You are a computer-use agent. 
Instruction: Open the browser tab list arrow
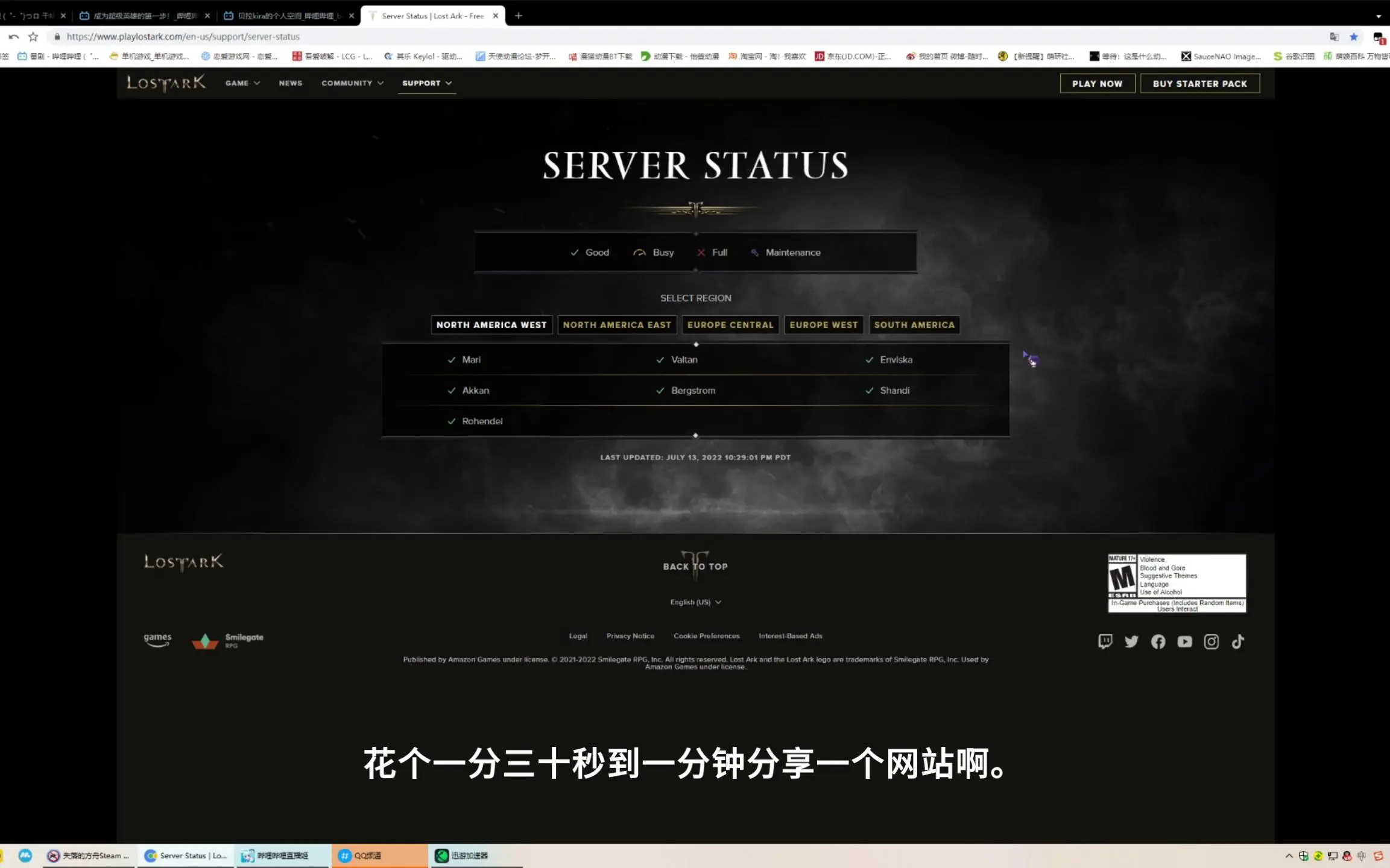click(x=1379, y=16)
